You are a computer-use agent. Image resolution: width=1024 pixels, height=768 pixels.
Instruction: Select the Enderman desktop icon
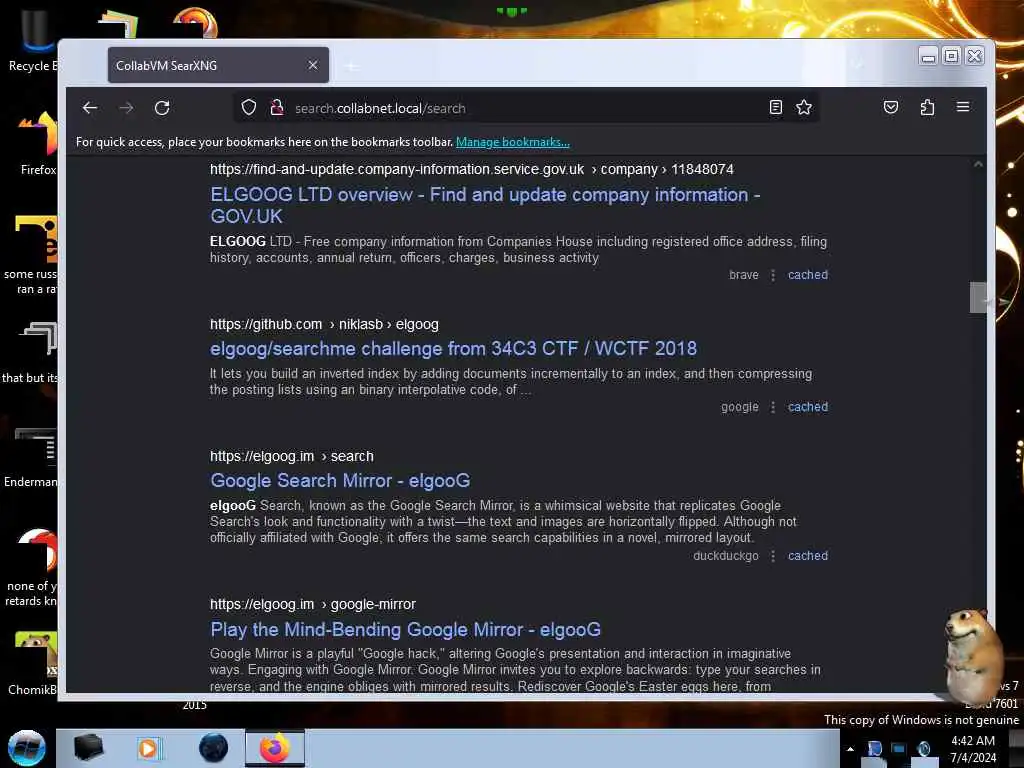click(x=31, y=456)
